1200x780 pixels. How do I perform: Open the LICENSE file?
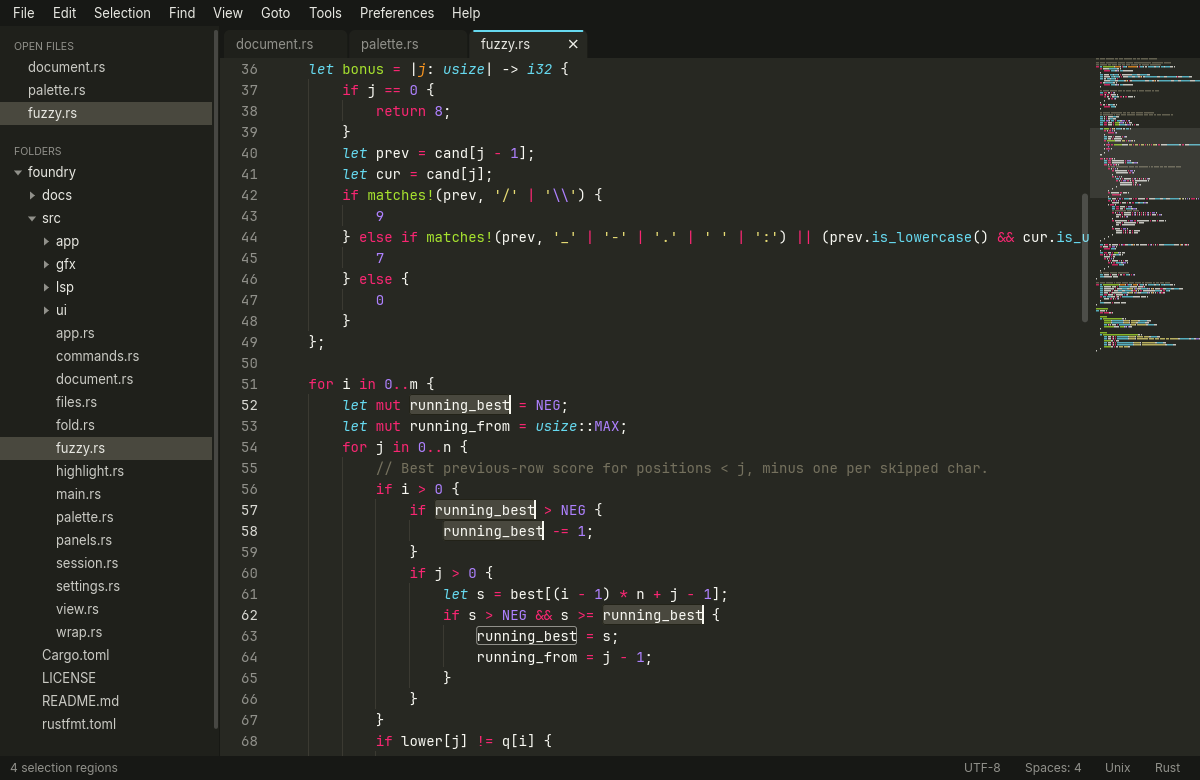[106, 678]
